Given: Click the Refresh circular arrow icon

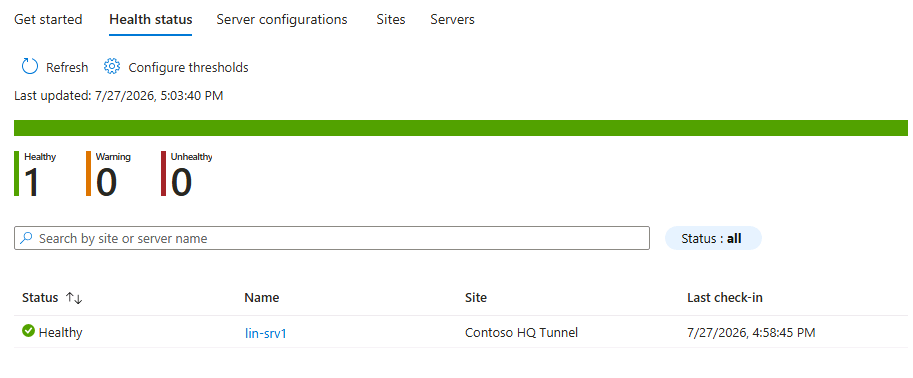Looking at the screenshot, I should (x=29, y=67).
